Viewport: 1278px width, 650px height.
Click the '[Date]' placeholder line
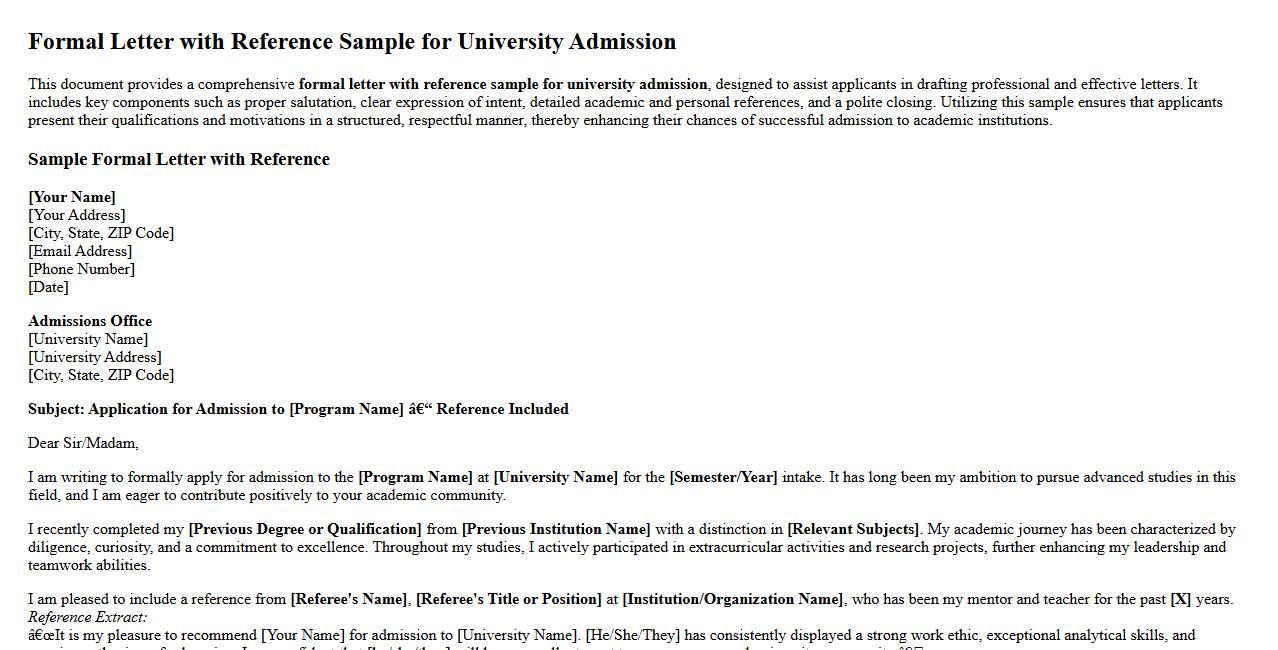pyautogui.click(x=48, y=287)
